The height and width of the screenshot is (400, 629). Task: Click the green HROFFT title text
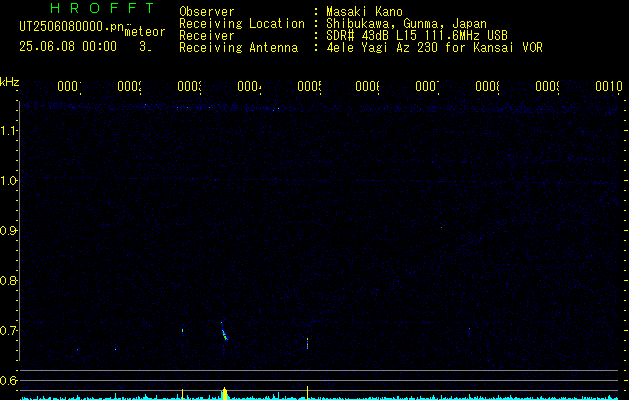[102, 8]
